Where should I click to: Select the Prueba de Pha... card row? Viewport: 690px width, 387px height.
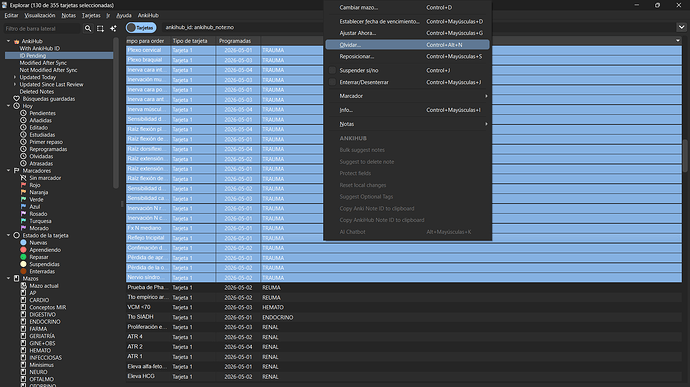404,287
